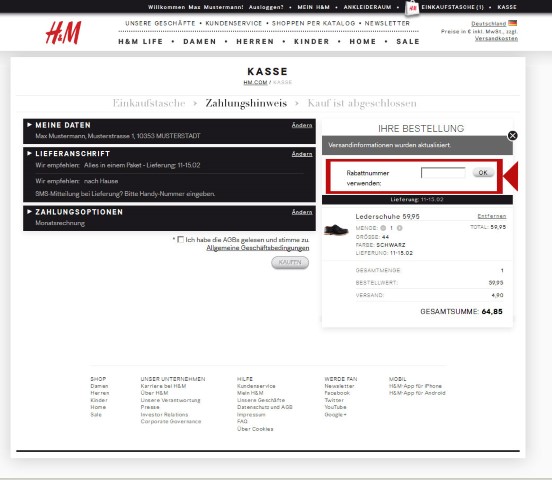Click Gesamtsumme value 64,85
The height and width of the screenshot is (480, 552).
[x=492, y=312]
